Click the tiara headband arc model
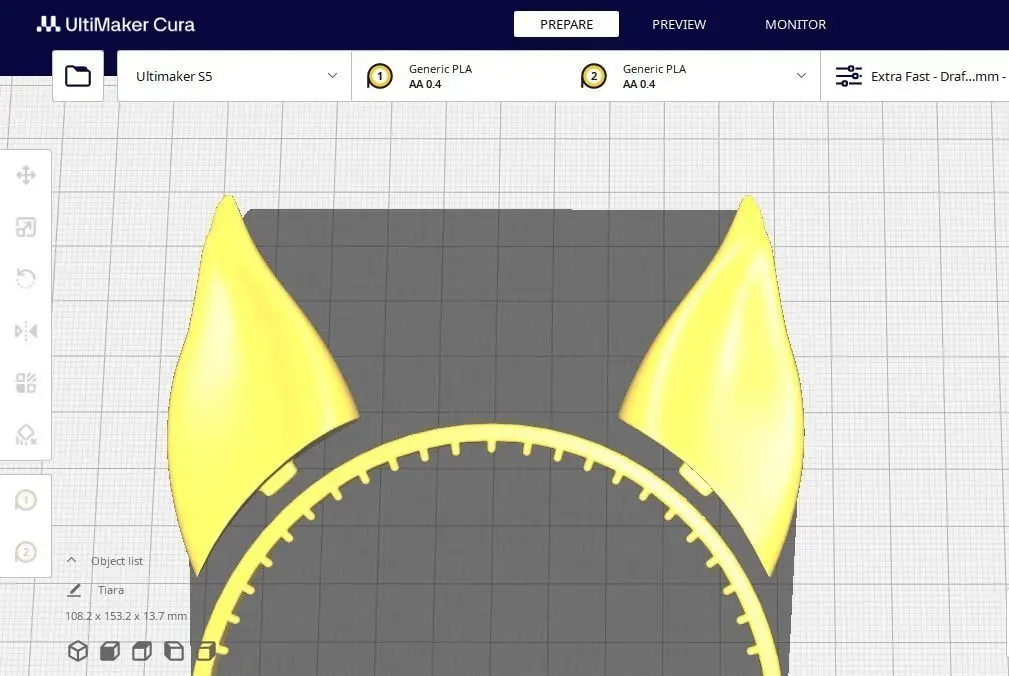Viewport: 1009px width, 676px height. tap(491, 433)
